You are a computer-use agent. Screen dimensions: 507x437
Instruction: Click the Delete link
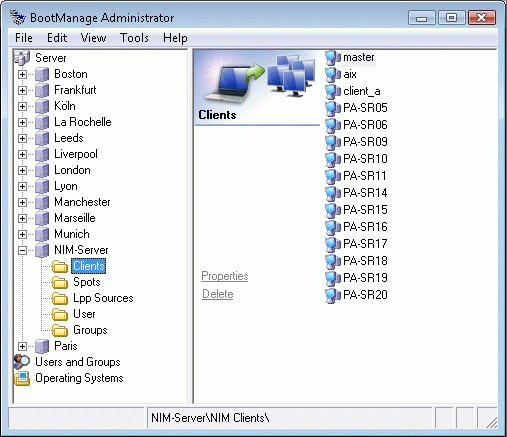tap(218, 294)
